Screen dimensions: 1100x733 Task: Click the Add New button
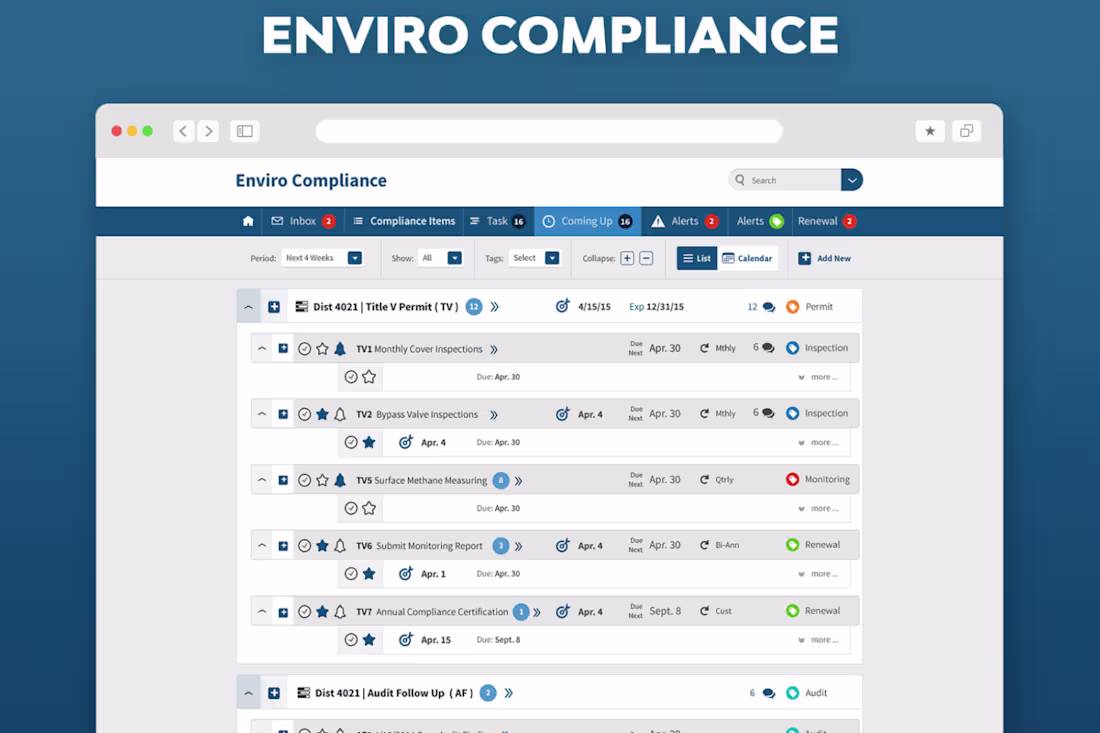pyautogui.click(x=825, y=257)
